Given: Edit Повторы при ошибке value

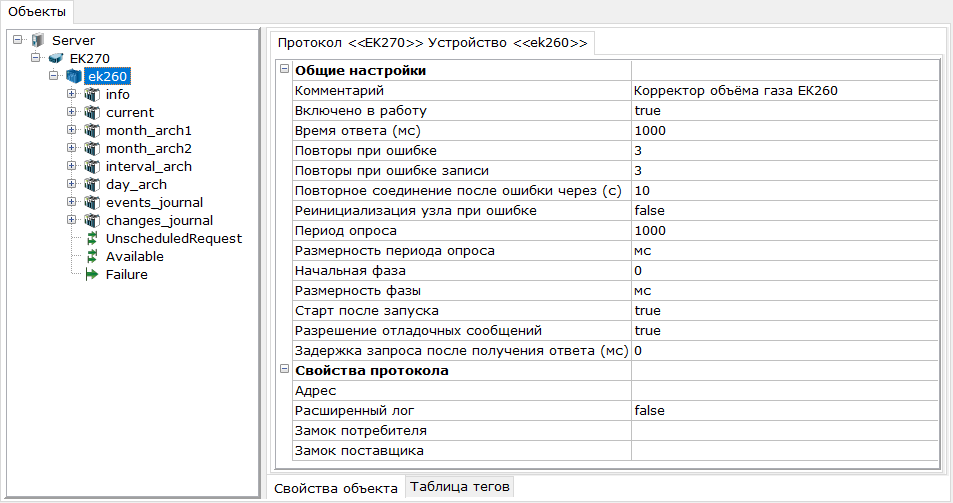Looking at the screenshot, I should coord(785,151).
